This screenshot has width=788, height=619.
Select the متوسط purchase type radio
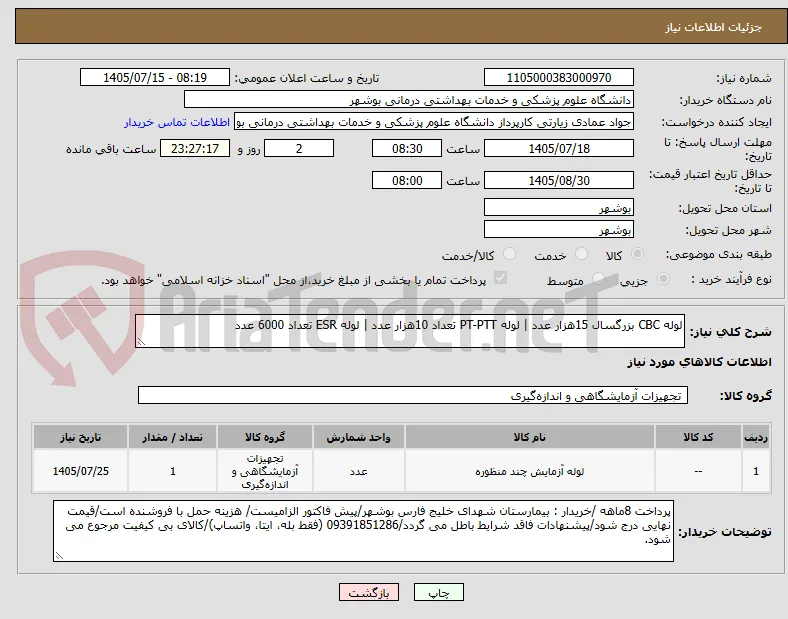click(x=598, y=278)
